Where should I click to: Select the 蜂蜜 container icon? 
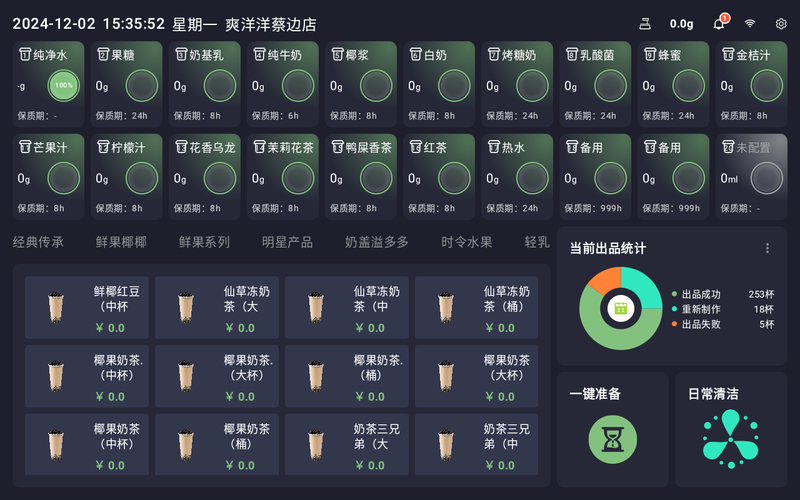coord(649,54)
